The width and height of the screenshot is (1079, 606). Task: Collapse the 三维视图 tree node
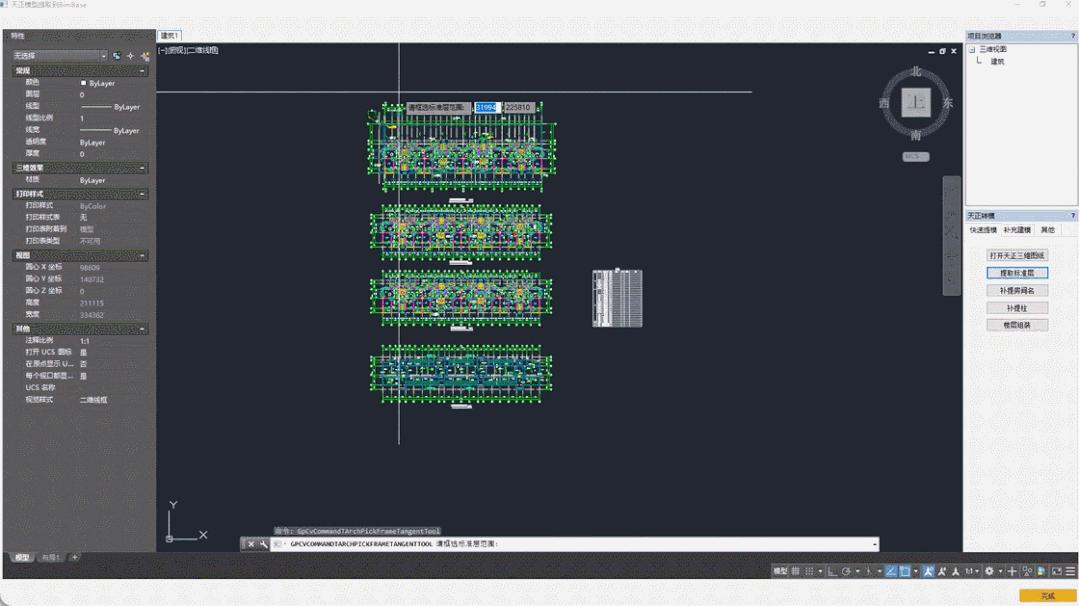pyautogui.click(x=971, y=49)
